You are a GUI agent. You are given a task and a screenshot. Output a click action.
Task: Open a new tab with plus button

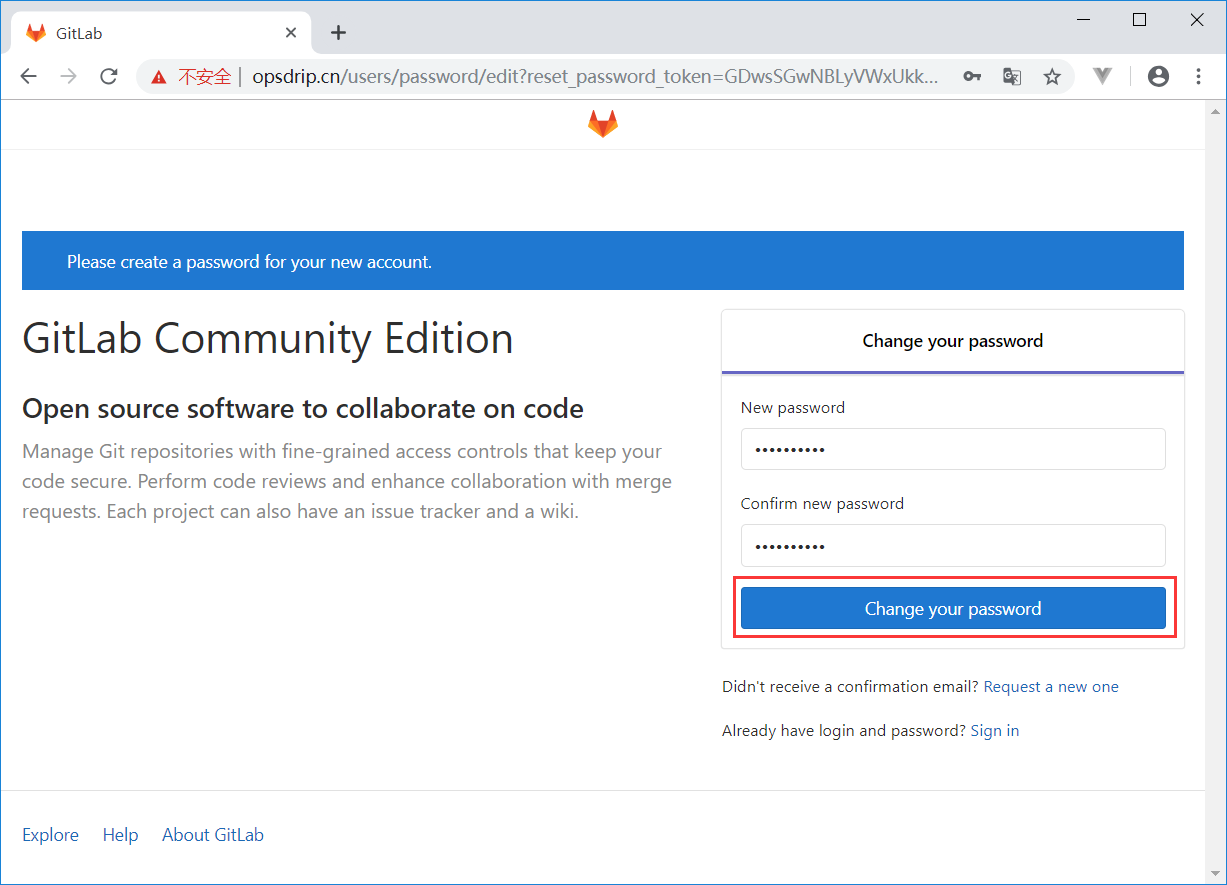pyautogui.click(x=338, y=33)
